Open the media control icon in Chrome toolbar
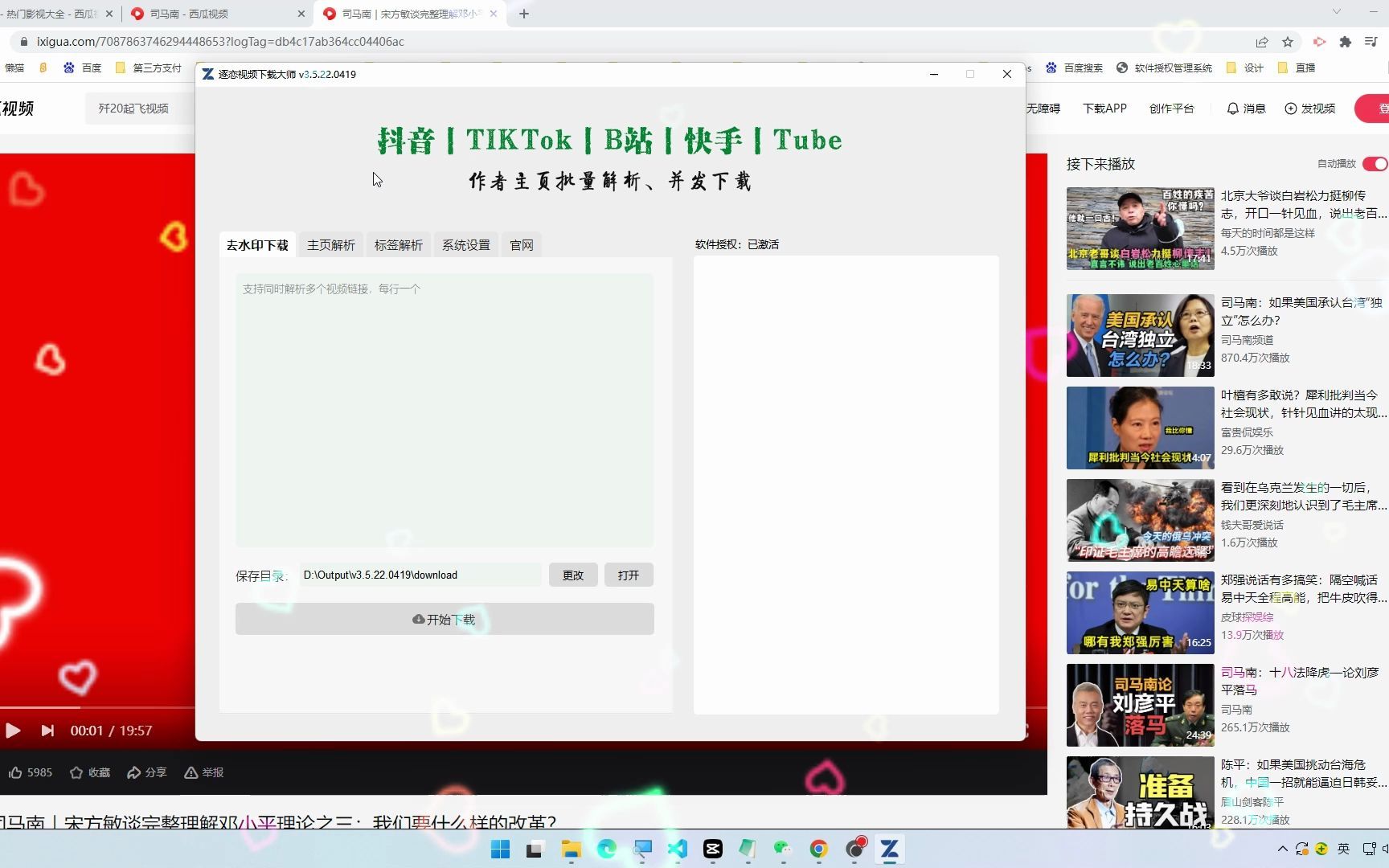 pos(1371,42)
